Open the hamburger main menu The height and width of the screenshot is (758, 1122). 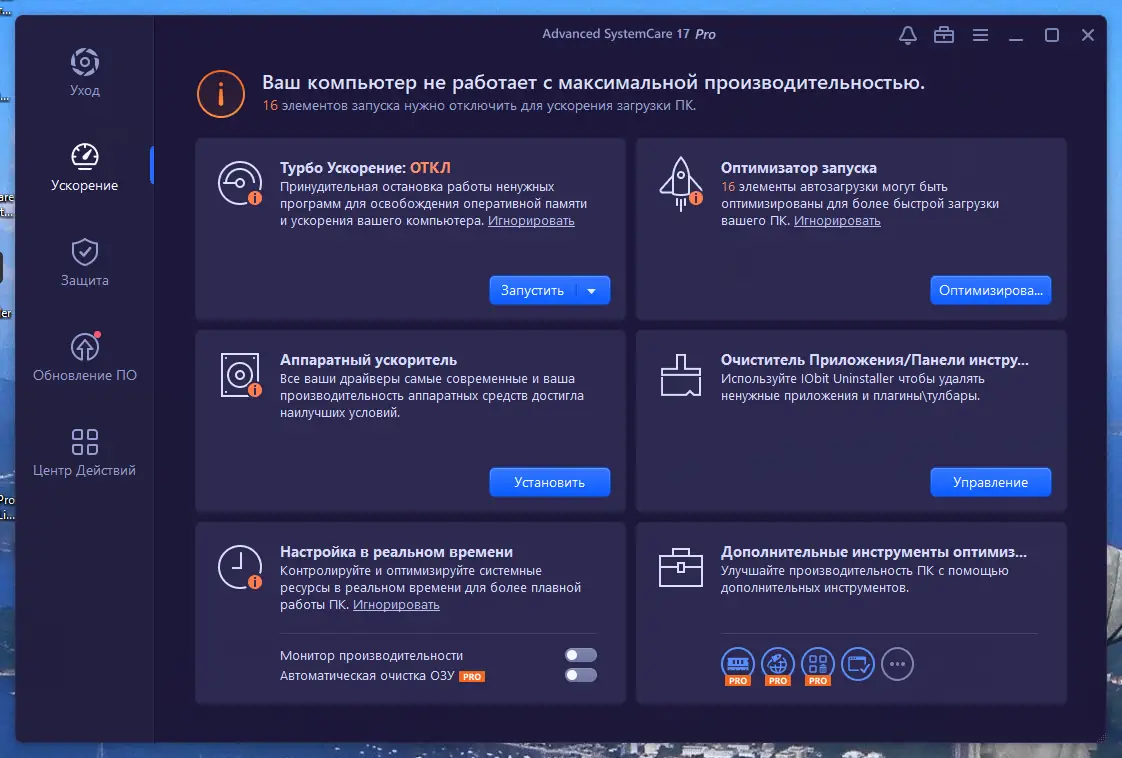point(980,34)
